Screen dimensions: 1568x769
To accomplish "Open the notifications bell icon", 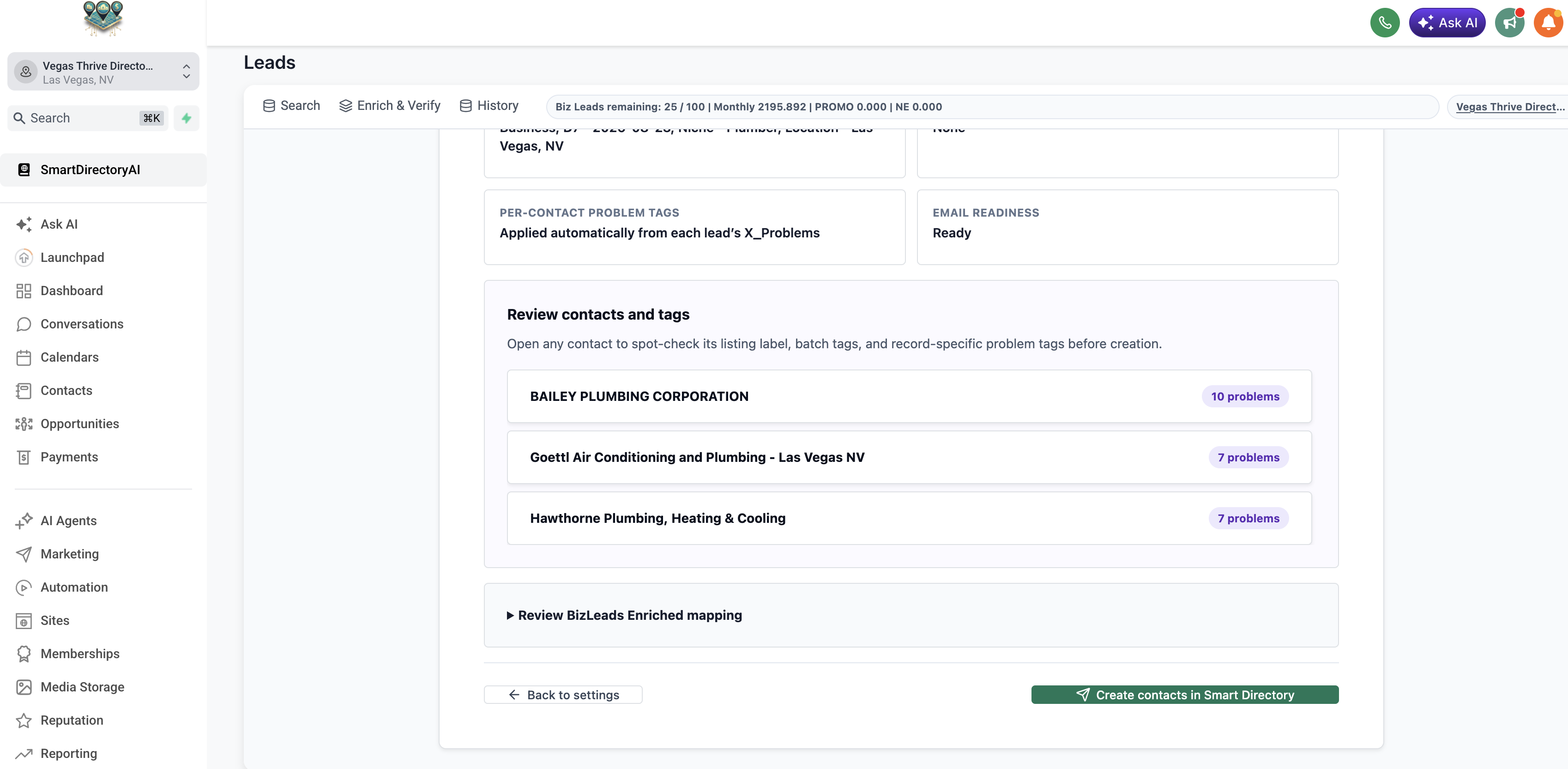I will tap(1549, 23).
